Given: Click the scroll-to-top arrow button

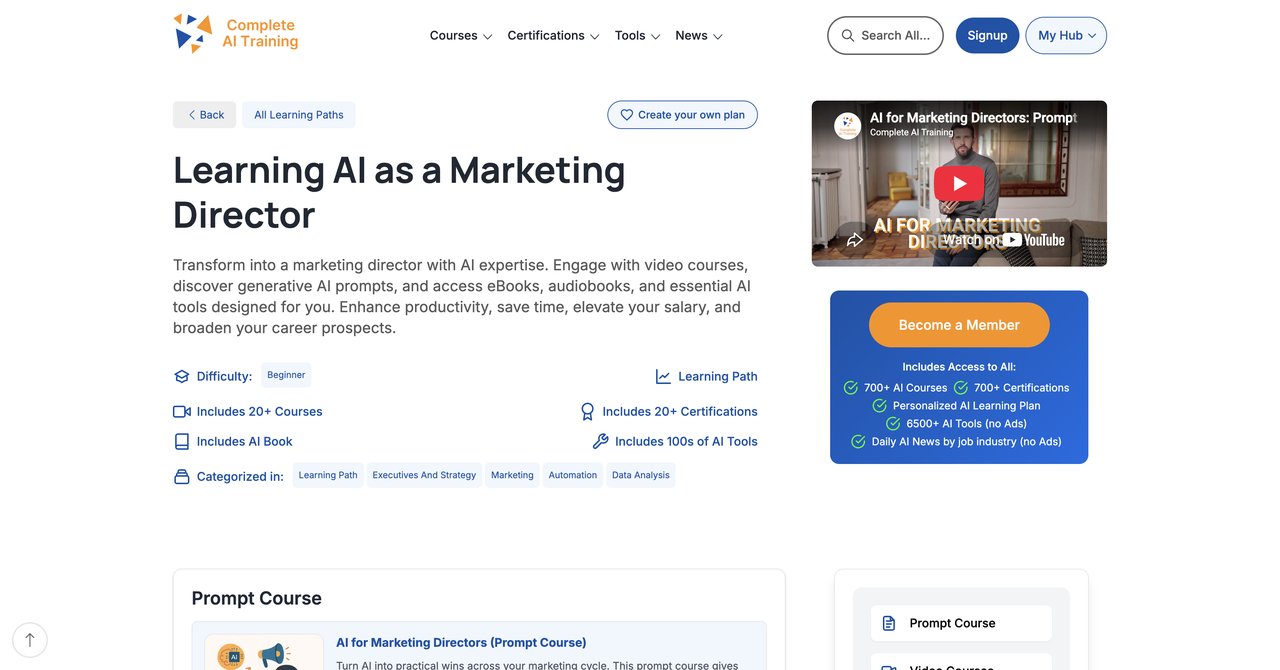Looking at the screenshot, I should point(30,640).
